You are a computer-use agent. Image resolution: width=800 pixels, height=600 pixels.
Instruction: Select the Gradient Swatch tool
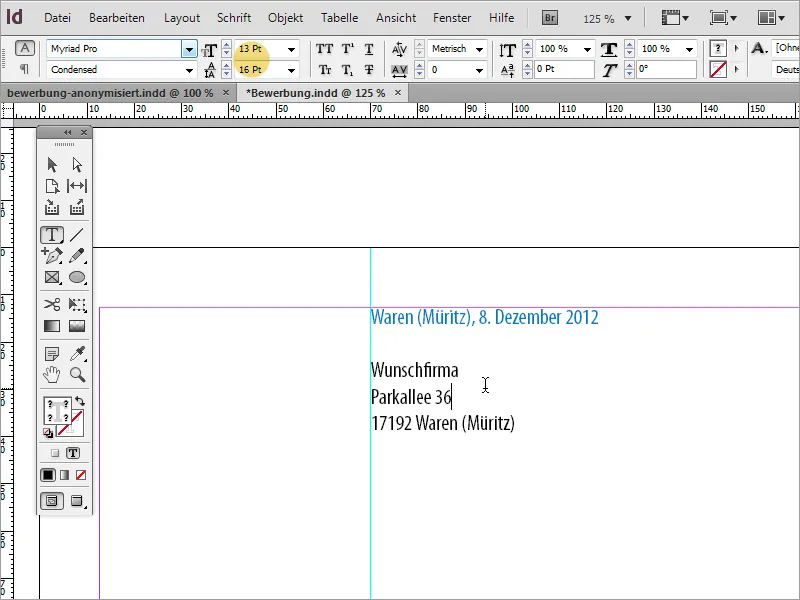52,326
